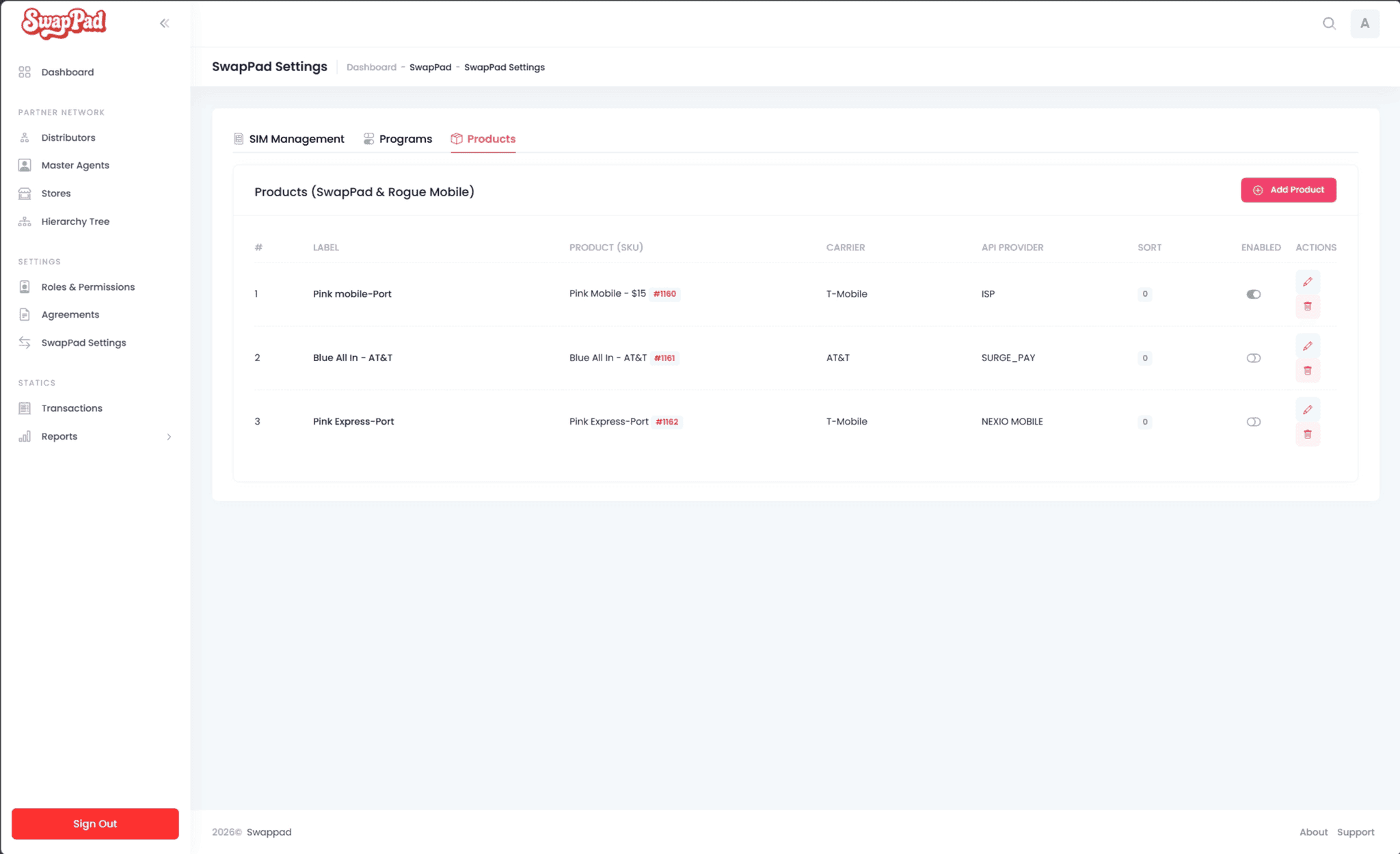
Task: Open the user avatar menu 'A'
Action: pos(1364,23)
